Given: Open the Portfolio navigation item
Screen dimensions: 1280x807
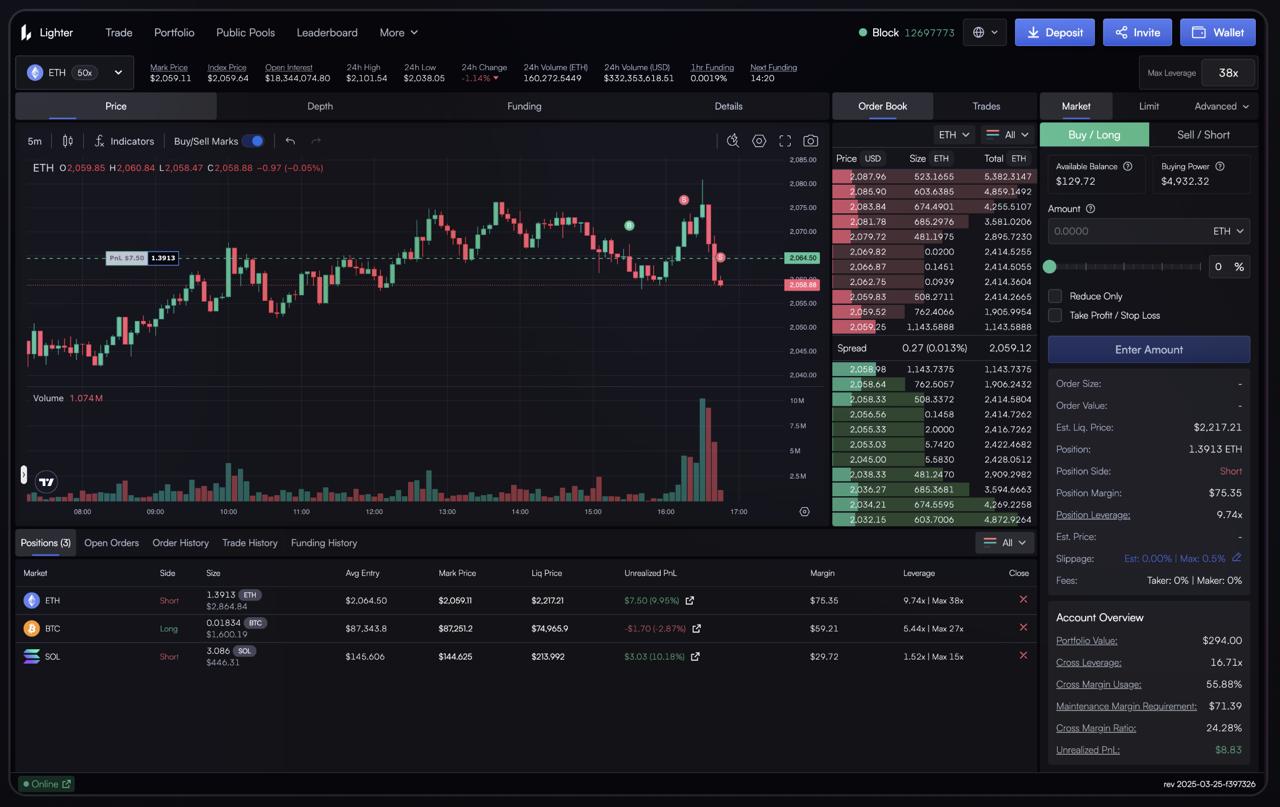Looking at the screenshot, I should click(x=174, y=33).
